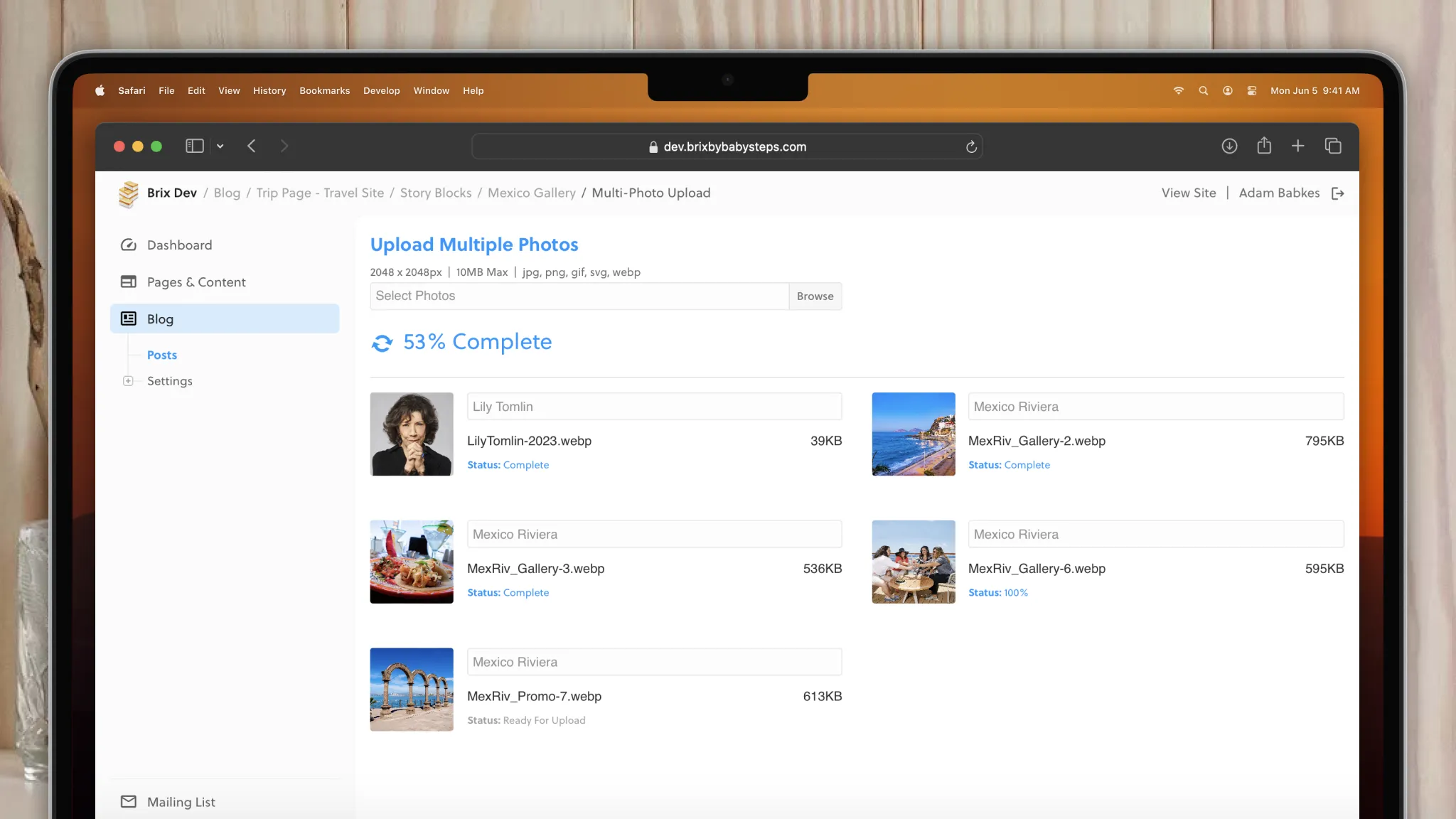The height and width of the screenshot is (819, 1456).
Task: Toggle the Safari sidebar
Action: coord(195,146)
